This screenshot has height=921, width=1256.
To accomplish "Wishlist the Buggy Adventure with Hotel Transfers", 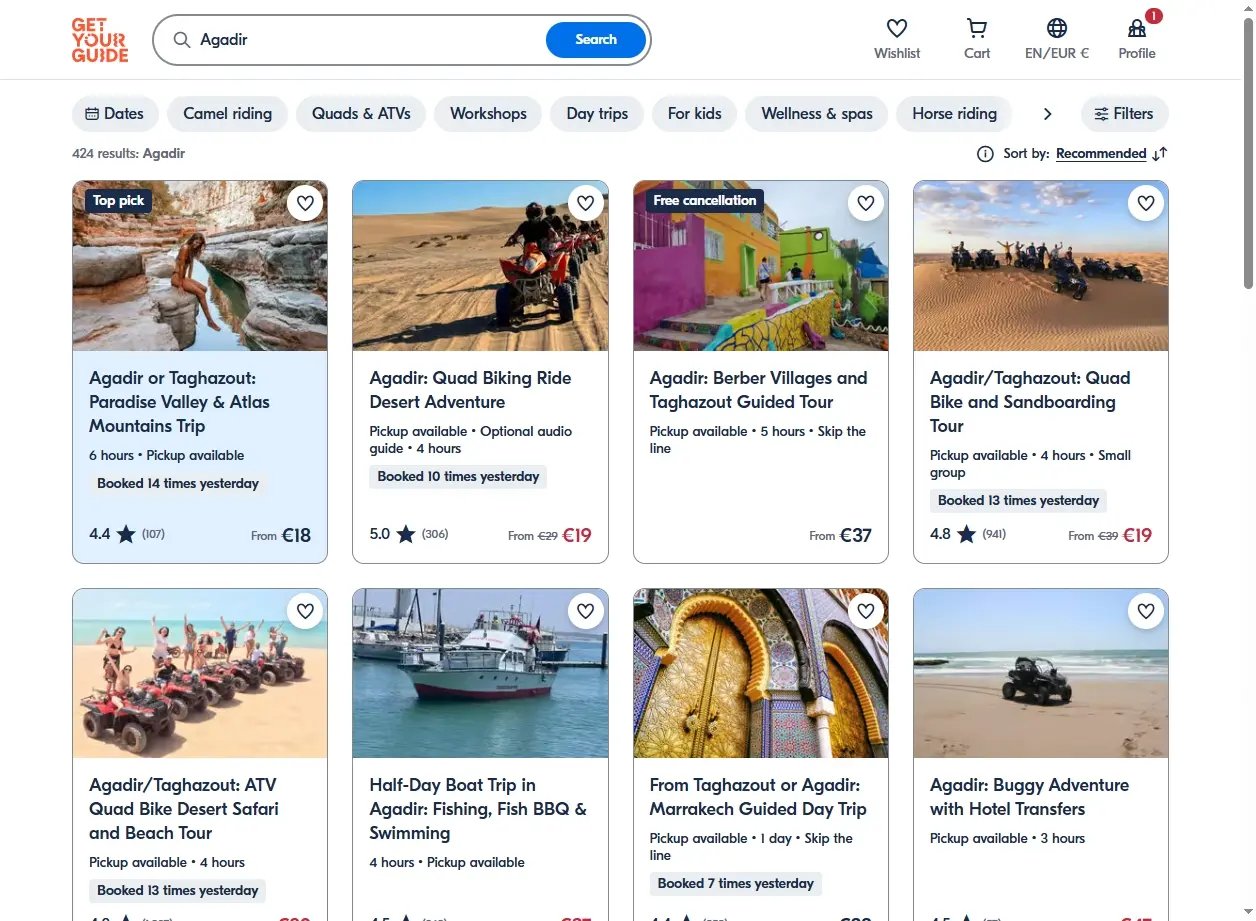I will (1146, 610).
